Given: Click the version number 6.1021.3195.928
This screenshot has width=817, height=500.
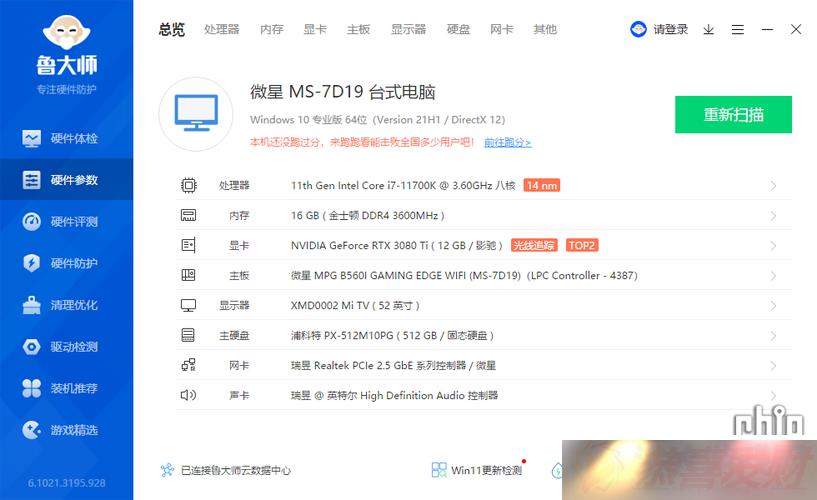Looking at the screenshot, I should (x=67, y=483).
